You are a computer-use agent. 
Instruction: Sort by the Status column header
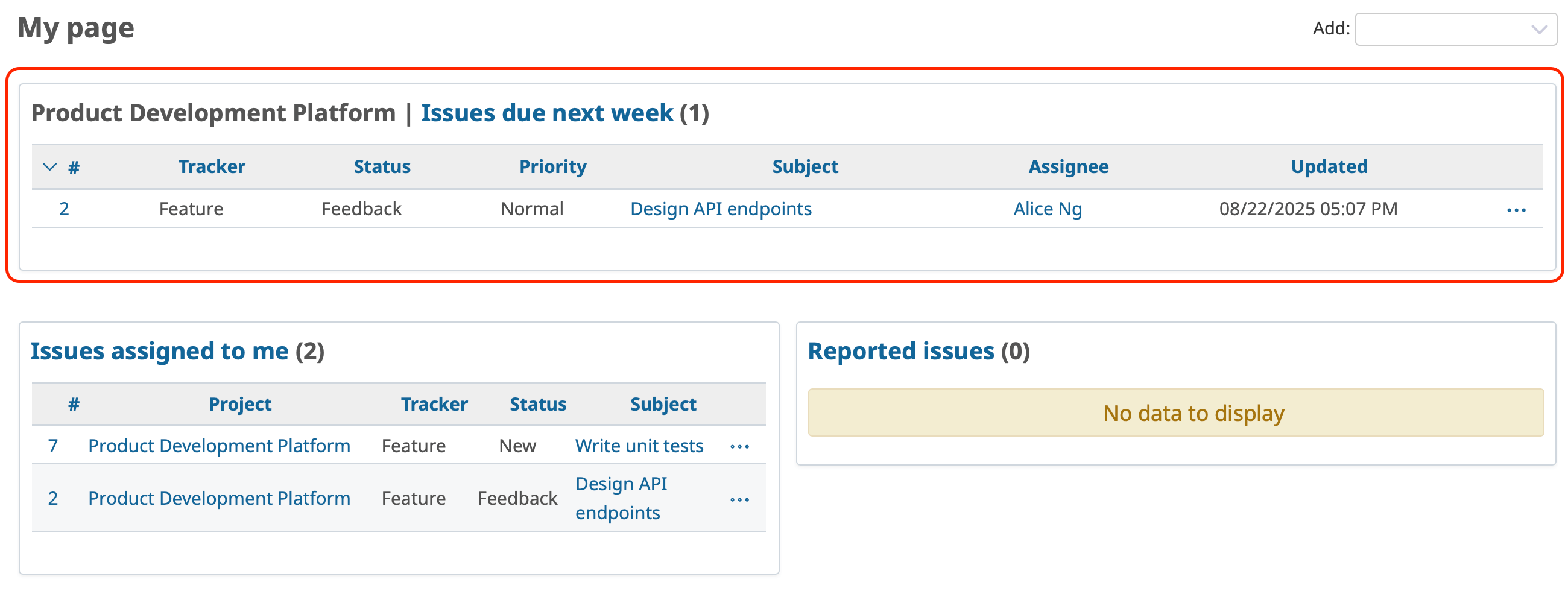pos(382,166)
